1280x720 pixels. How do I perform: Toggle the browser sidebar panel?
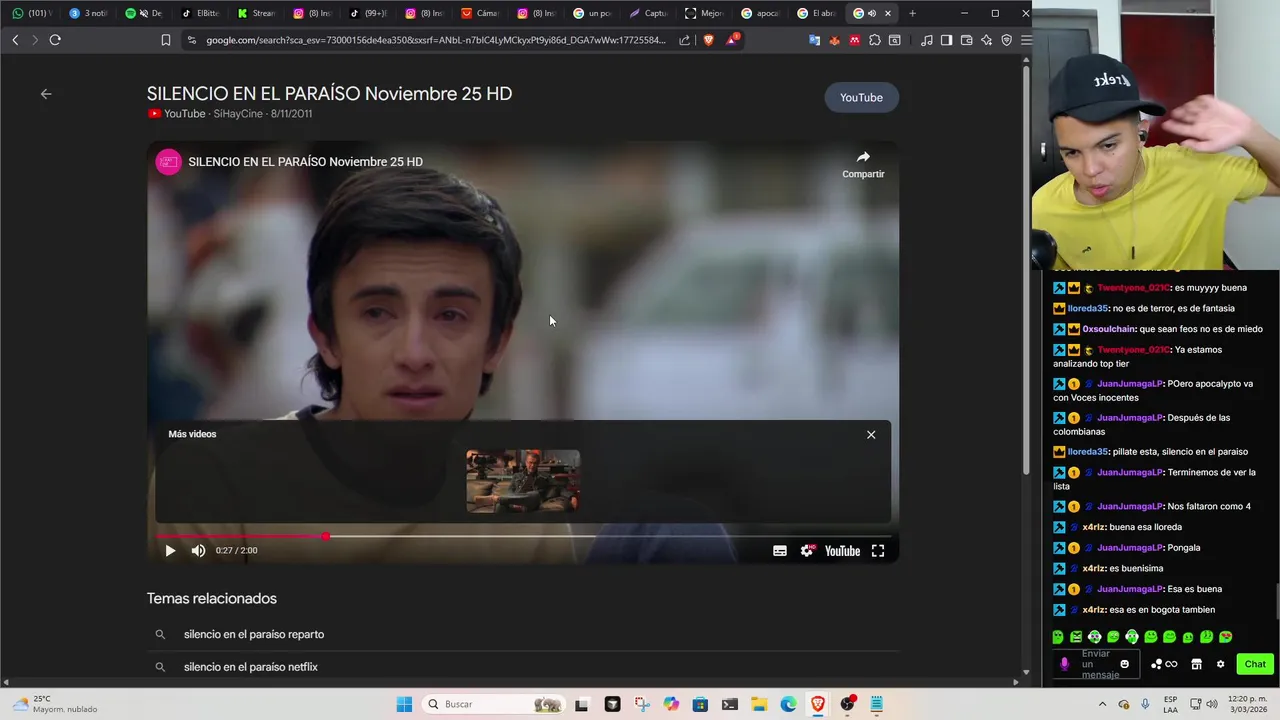pyautogui.click(x=946, y=40)
